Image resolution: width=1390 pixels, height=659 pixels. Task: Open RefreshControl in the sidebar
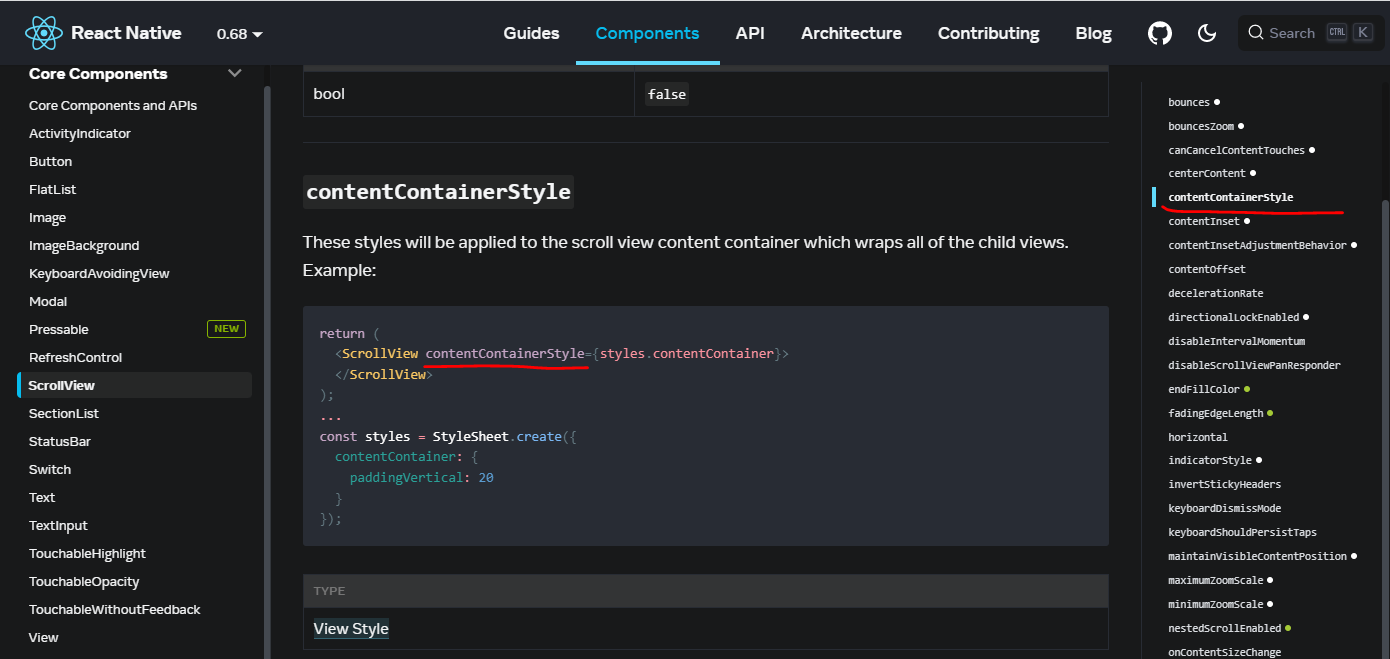pyautogui.click(x=76, y=357)
